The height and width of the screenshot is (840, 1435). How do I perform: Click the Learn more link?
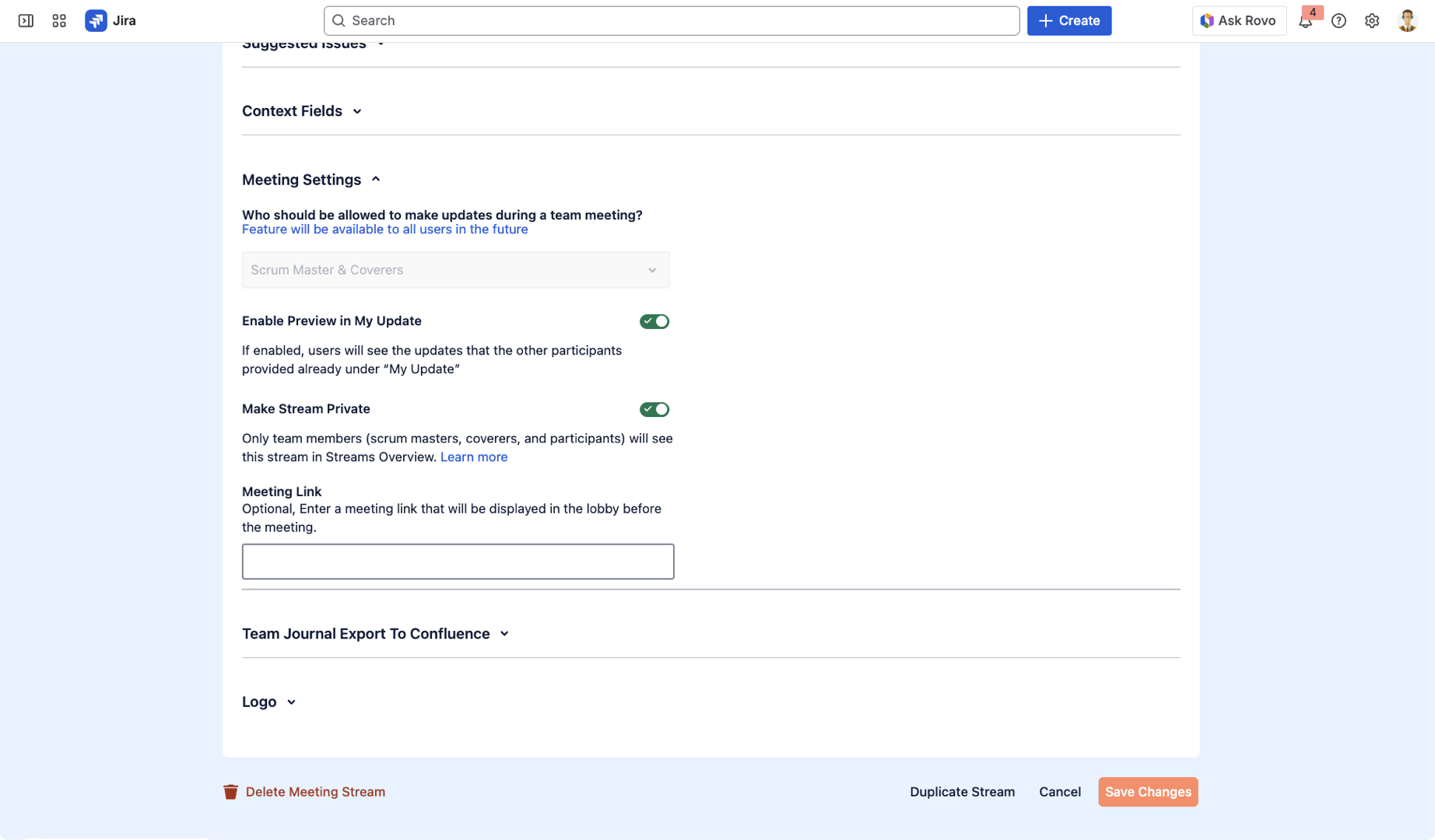click(x=473, y=457)
